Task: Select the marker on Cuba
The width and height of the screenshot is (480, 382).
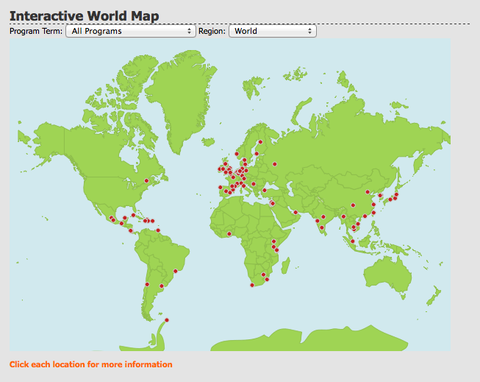Action: [133, 215]
